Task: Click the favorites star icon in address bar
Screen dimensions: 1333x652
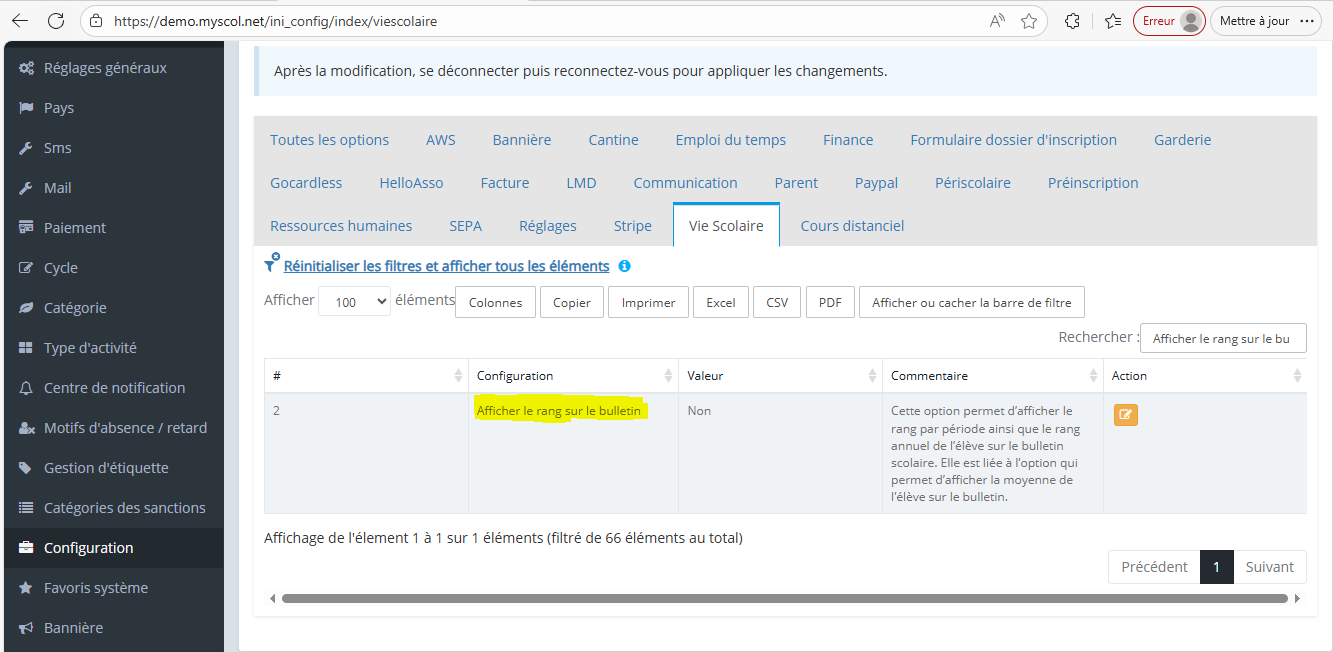Action: pos(1028,21)
